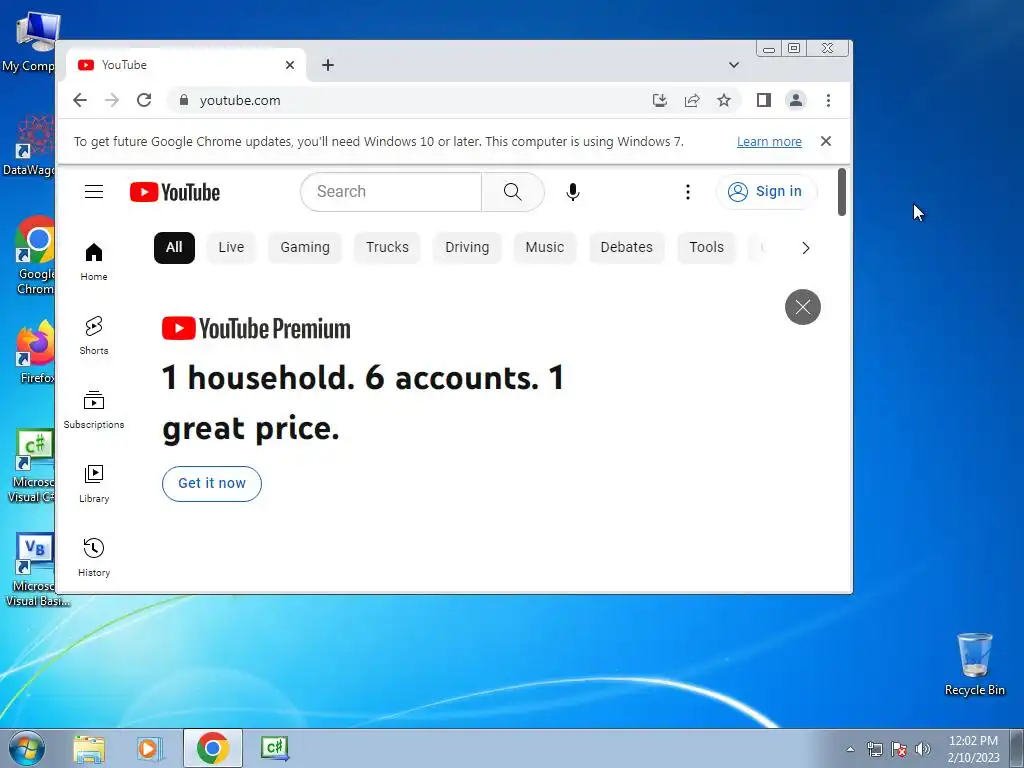Open the Windows Start menu

[x=27, y=748]
